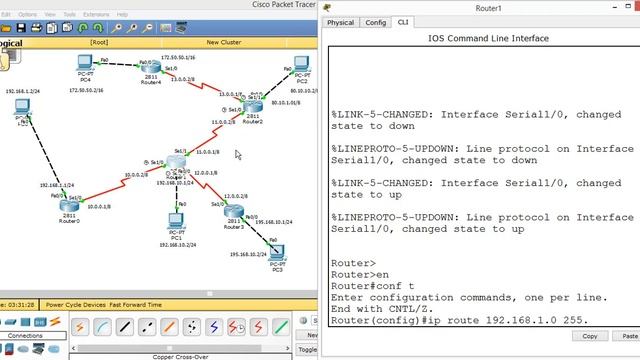Select Router0 device on canvas
Screen dimensions: 640x360
click(x=69, y=205)
